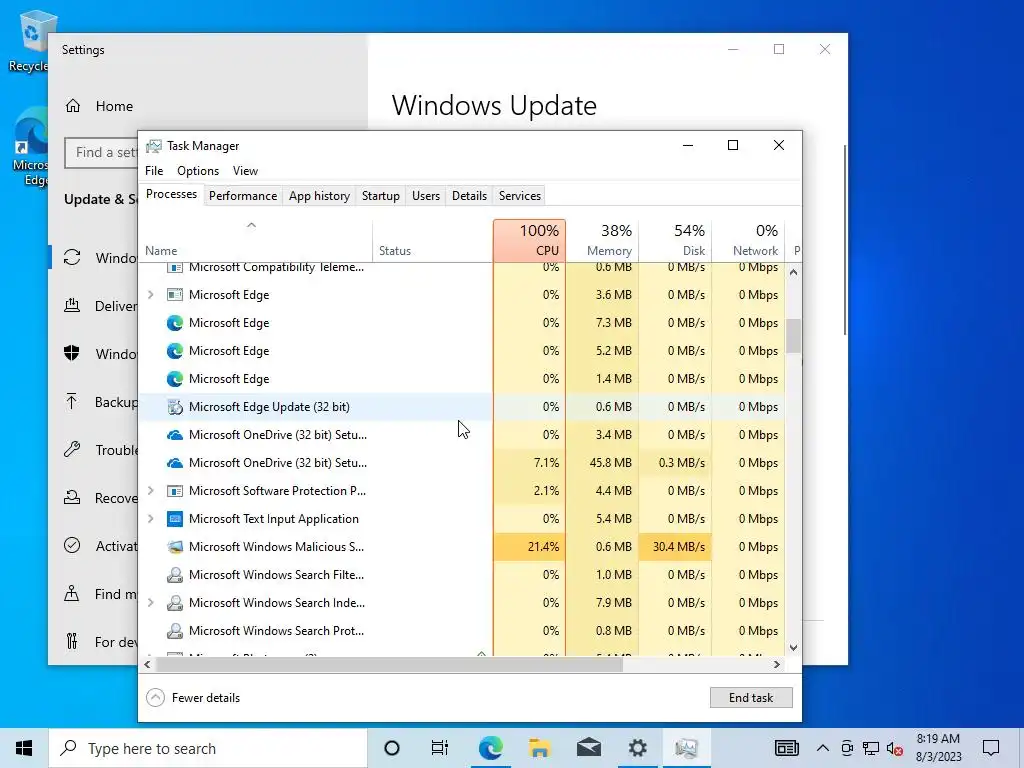Screen dimensions: 1024x768
Task: Switch to the Users tab
Action: (426, 196)
